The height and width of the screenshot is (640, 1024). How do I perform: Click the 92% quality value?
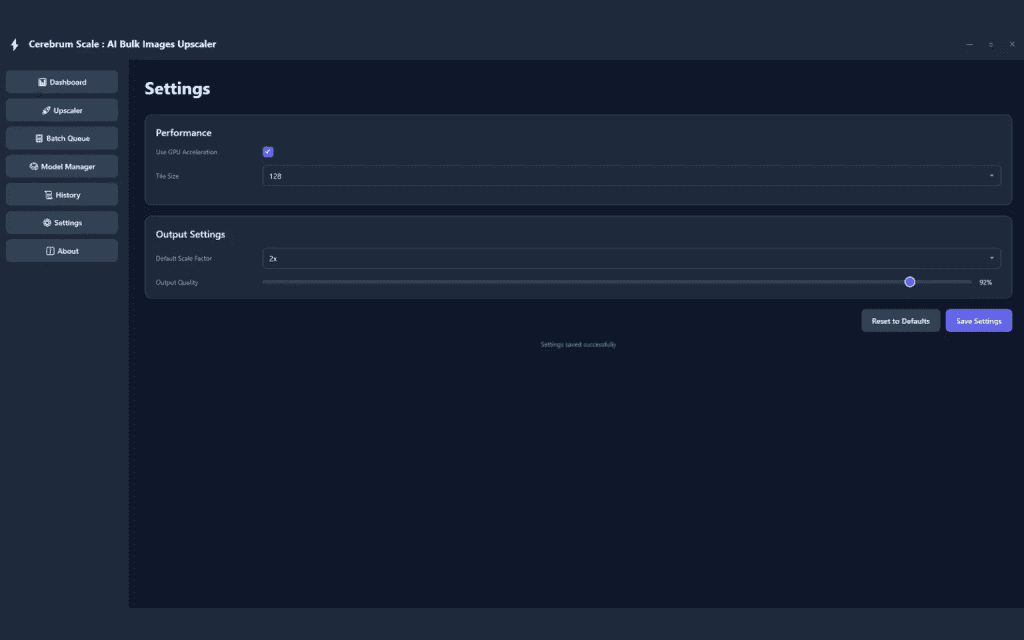[x=985, y=283]
